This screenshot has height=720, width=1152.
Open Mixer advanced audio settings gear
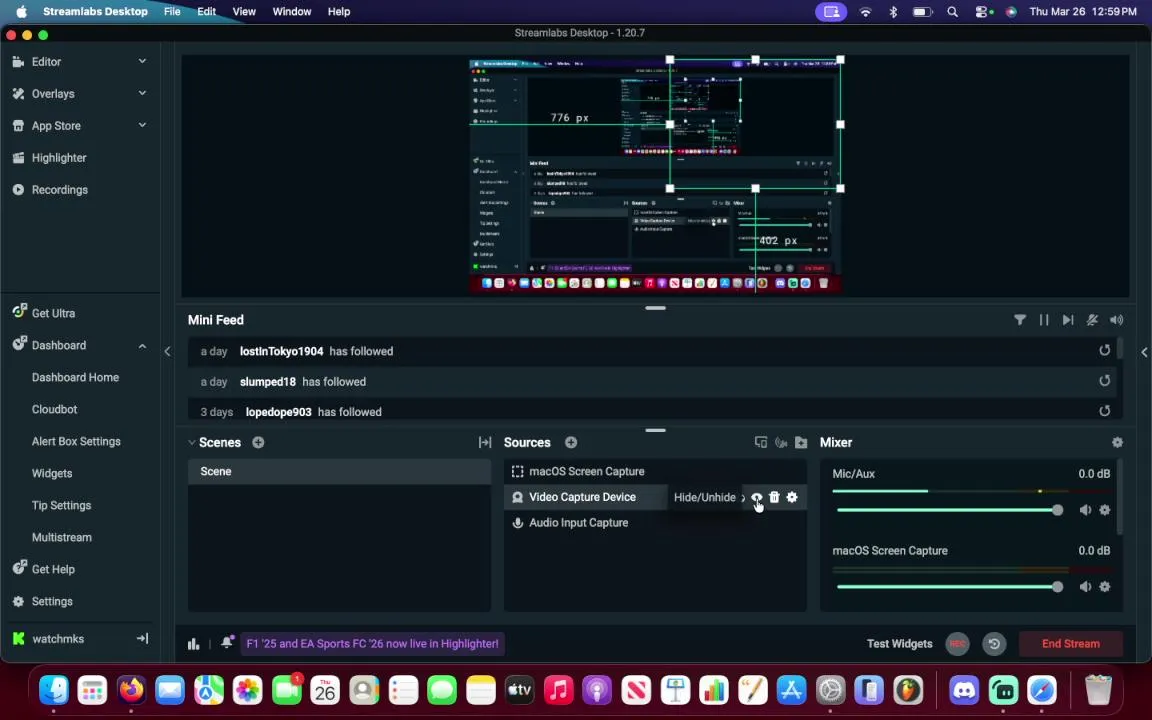coord(1117,442)
